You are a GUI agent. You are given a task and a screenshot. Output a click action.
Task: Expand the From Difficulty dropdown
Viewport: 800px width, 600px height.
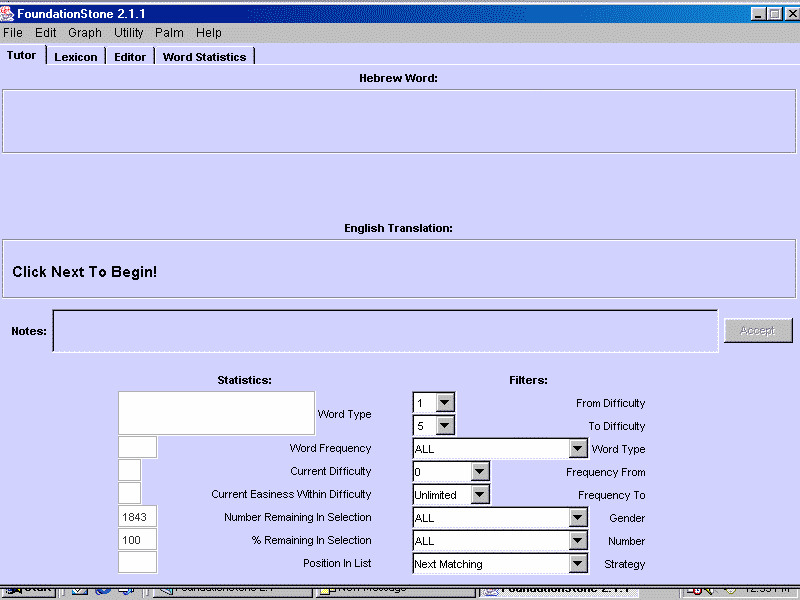pyautogui.click(x=445, y=403)
